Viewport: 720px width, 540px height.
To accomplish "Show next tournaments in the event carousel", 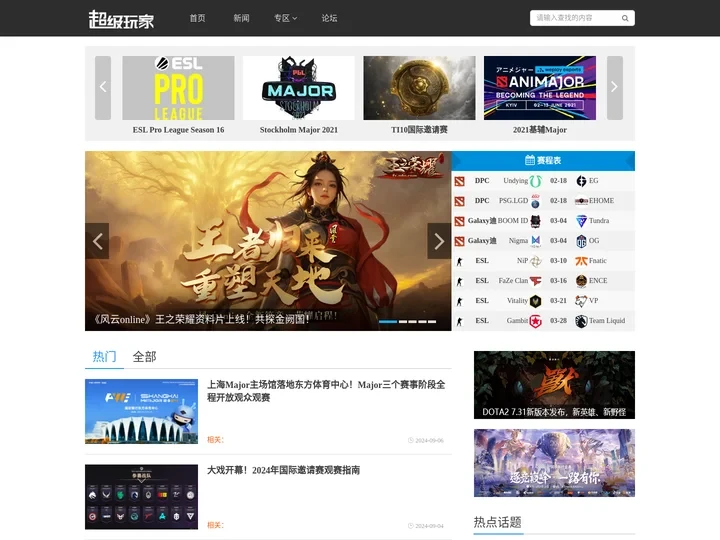I will [x=614, y=88].
